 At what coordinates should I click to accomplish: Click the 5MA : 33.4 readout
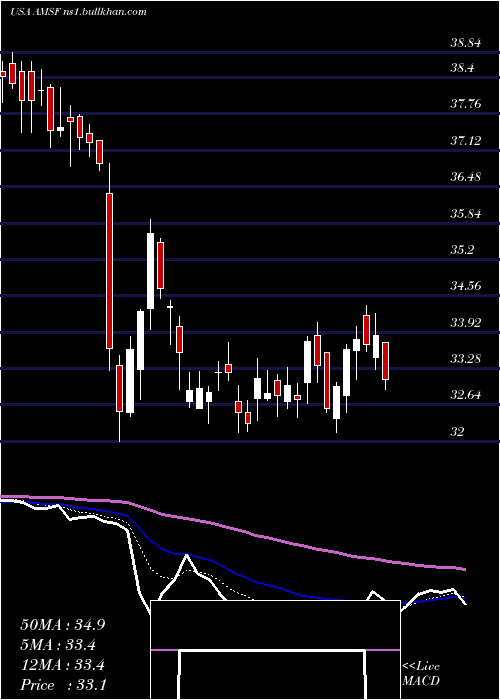[58, 645]
